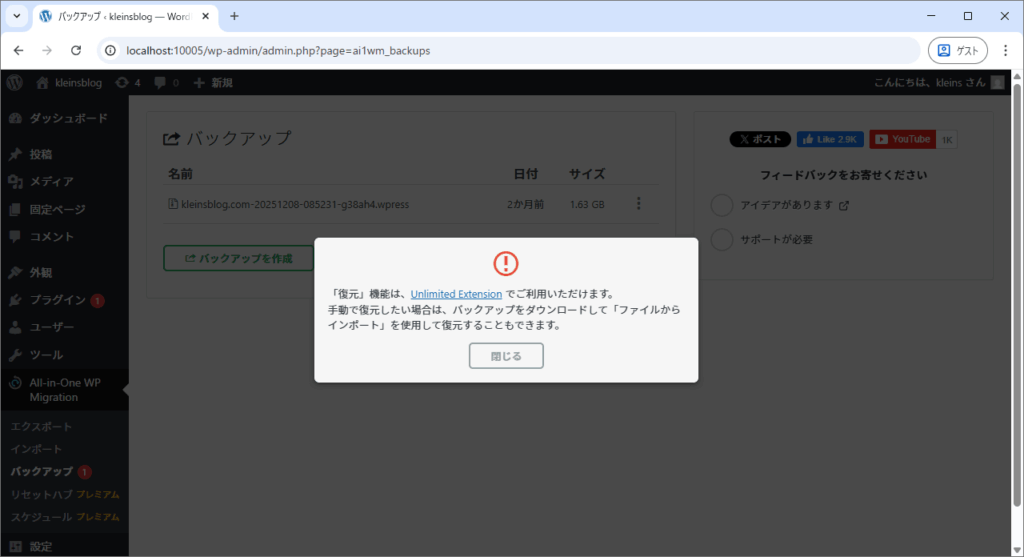
Task: Click the YouTube subscribe button
Action: [x=902, y=139]
